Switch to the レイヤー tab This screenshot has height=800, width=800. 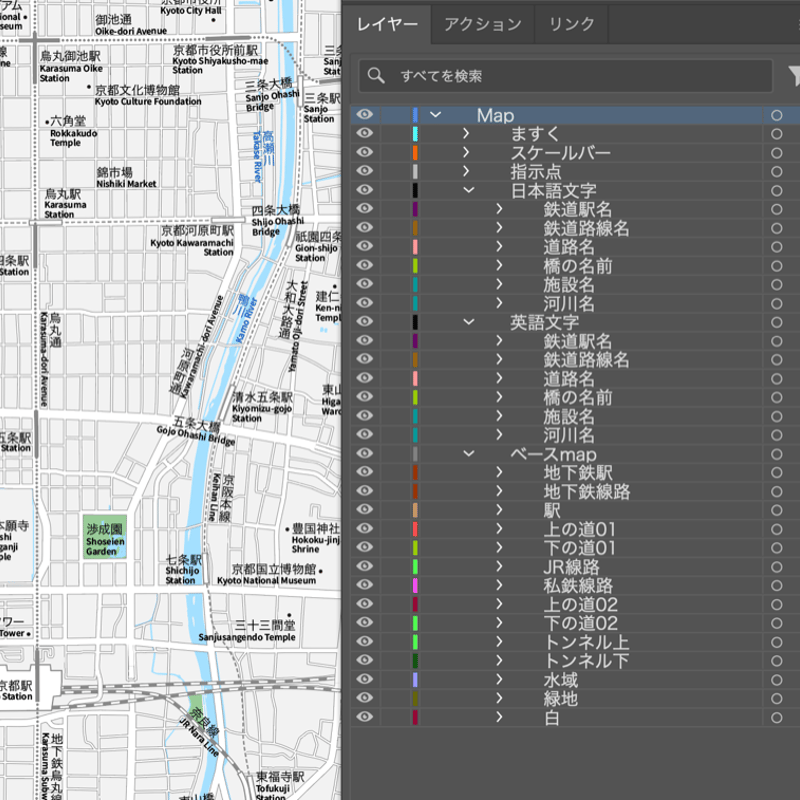(x=387, y=24)
